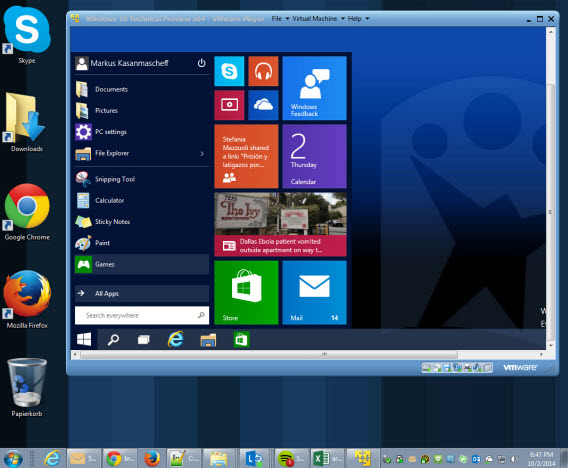Image resolution: width=568 pixels, height=468 pixels.
Task: Open the OneDrive cloud tile
Action: click(x=263, y=105)
